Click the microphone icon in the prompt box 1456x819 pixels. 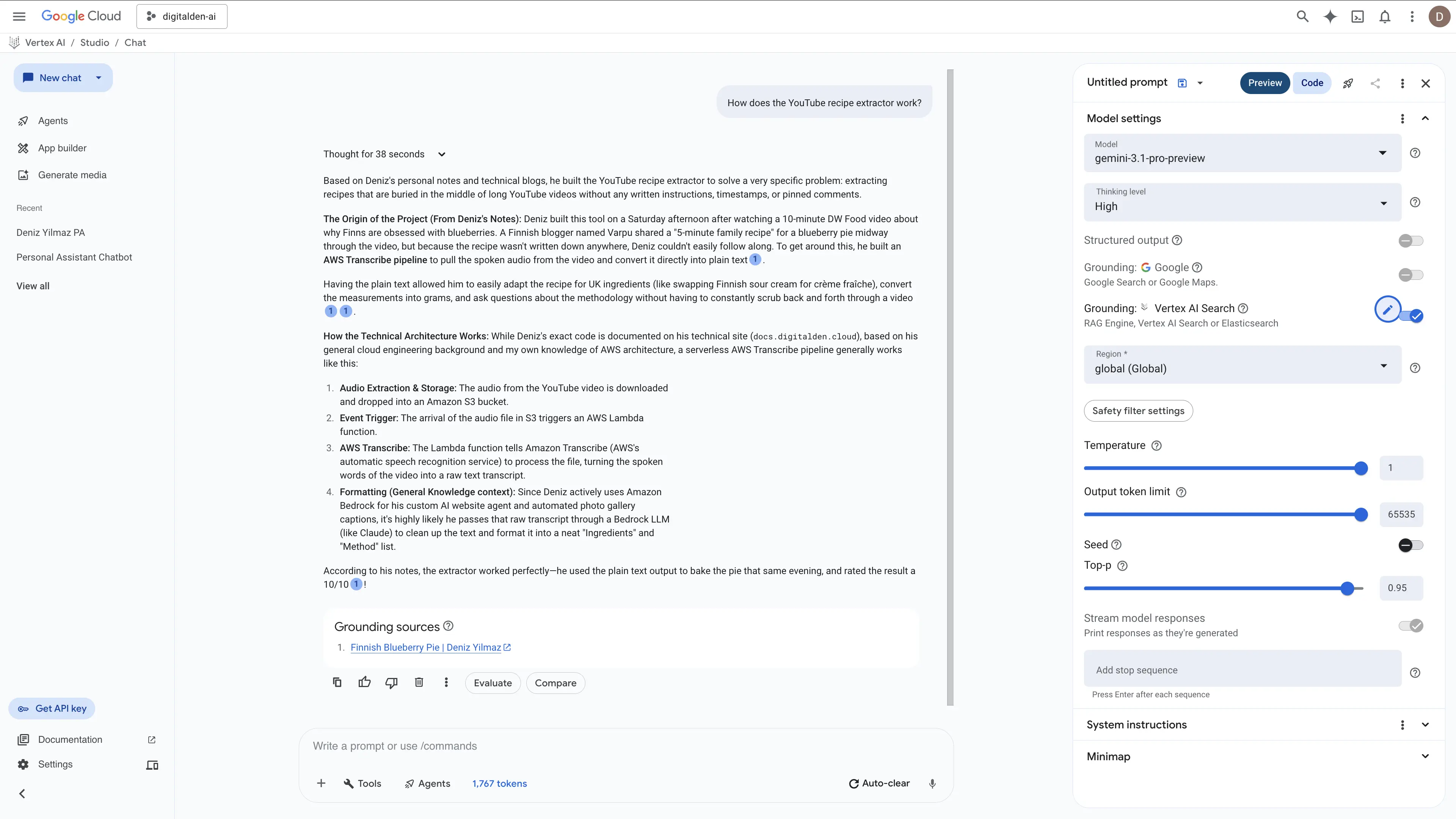[x=932, y=783]
